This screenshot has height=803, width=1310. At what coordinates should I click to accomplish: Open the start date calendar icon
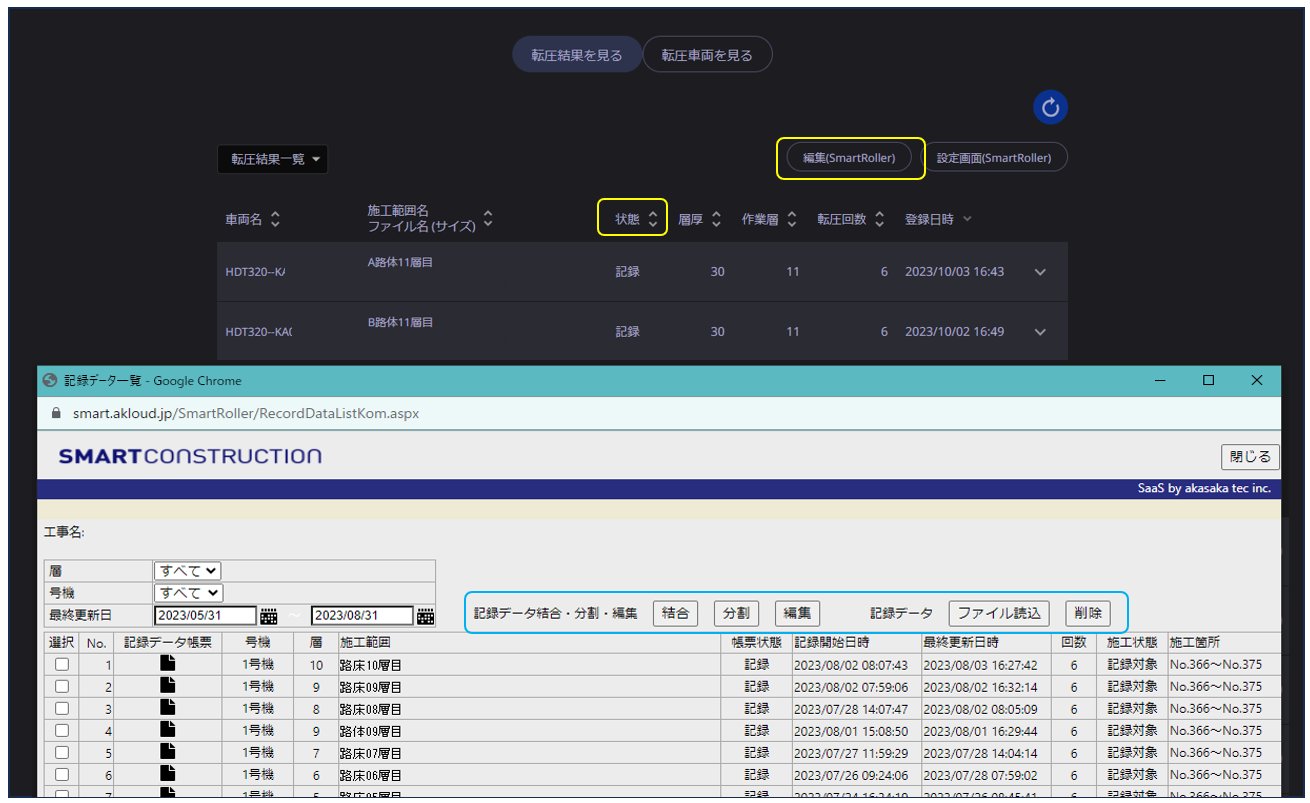click(x=269, y=615)
